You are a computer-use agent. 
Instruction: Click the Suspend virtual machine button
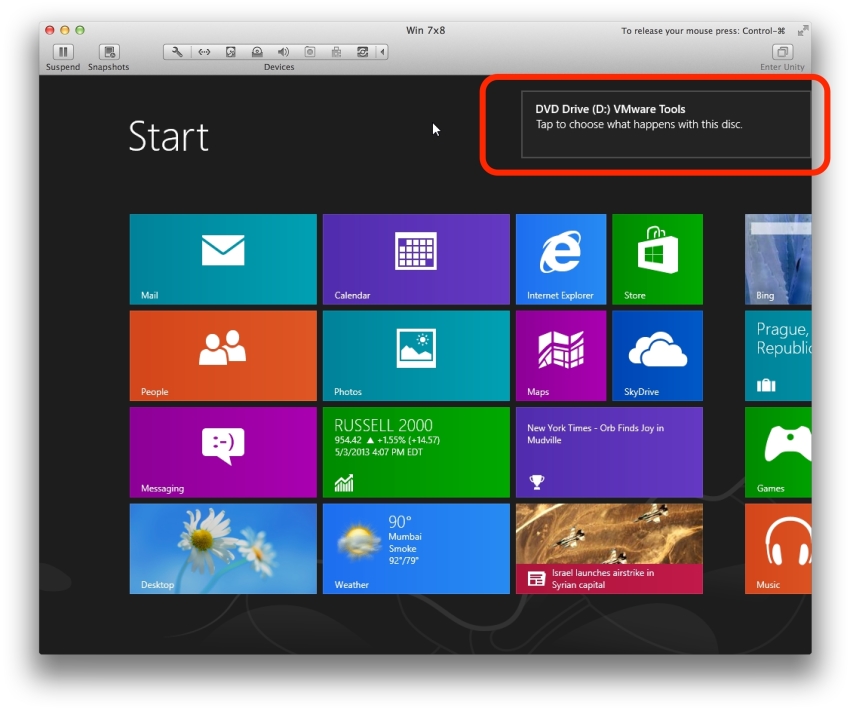[x=62, y=52]
